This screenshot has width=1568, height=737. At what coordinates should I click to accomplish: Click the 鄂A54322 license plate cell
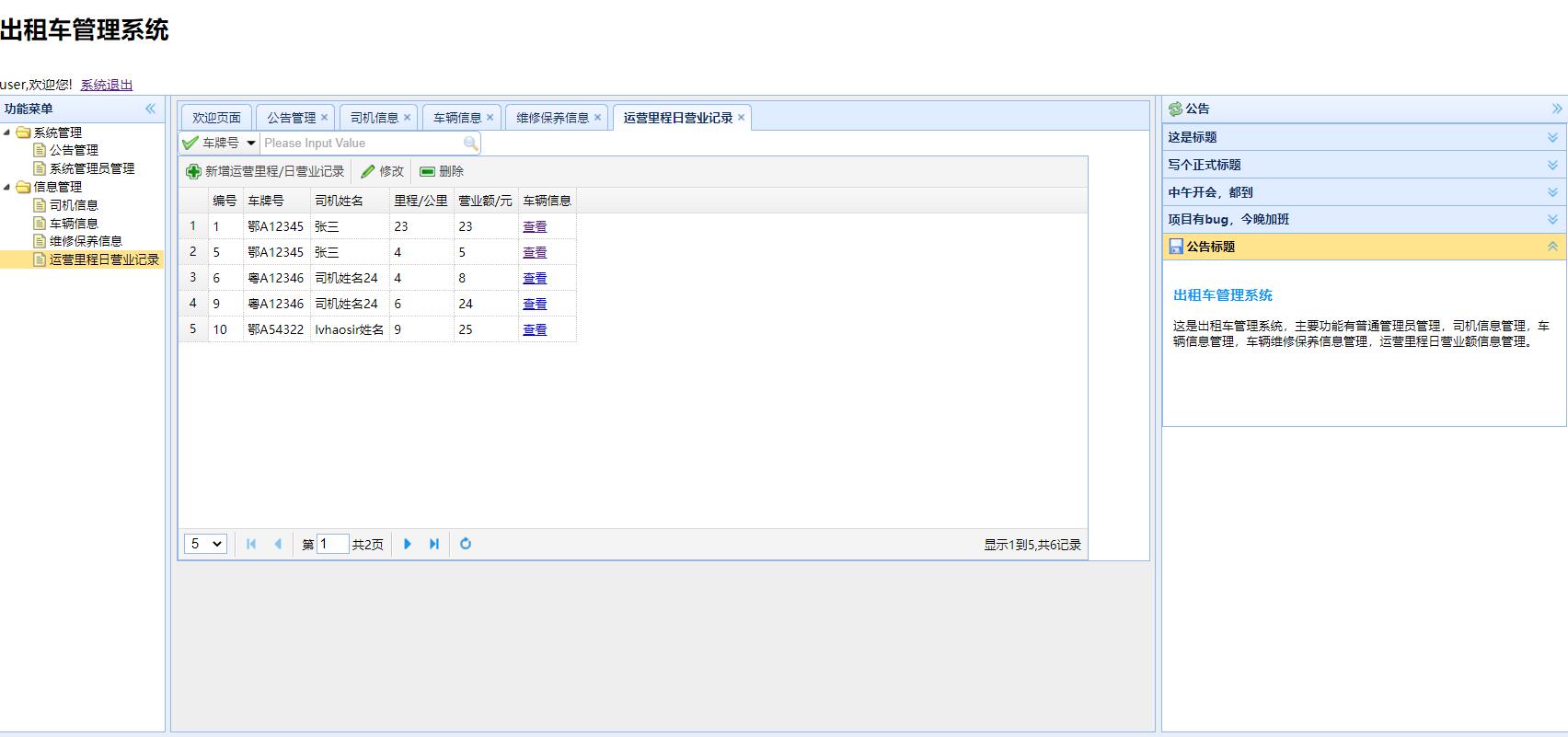(x=276, y=329)
